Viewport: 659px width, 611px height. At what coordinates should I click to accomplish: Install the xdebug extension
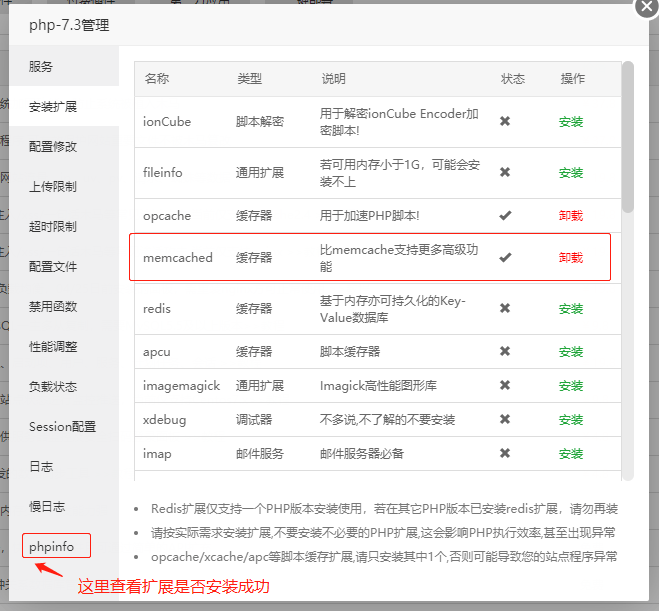click(x=571, y=420)
